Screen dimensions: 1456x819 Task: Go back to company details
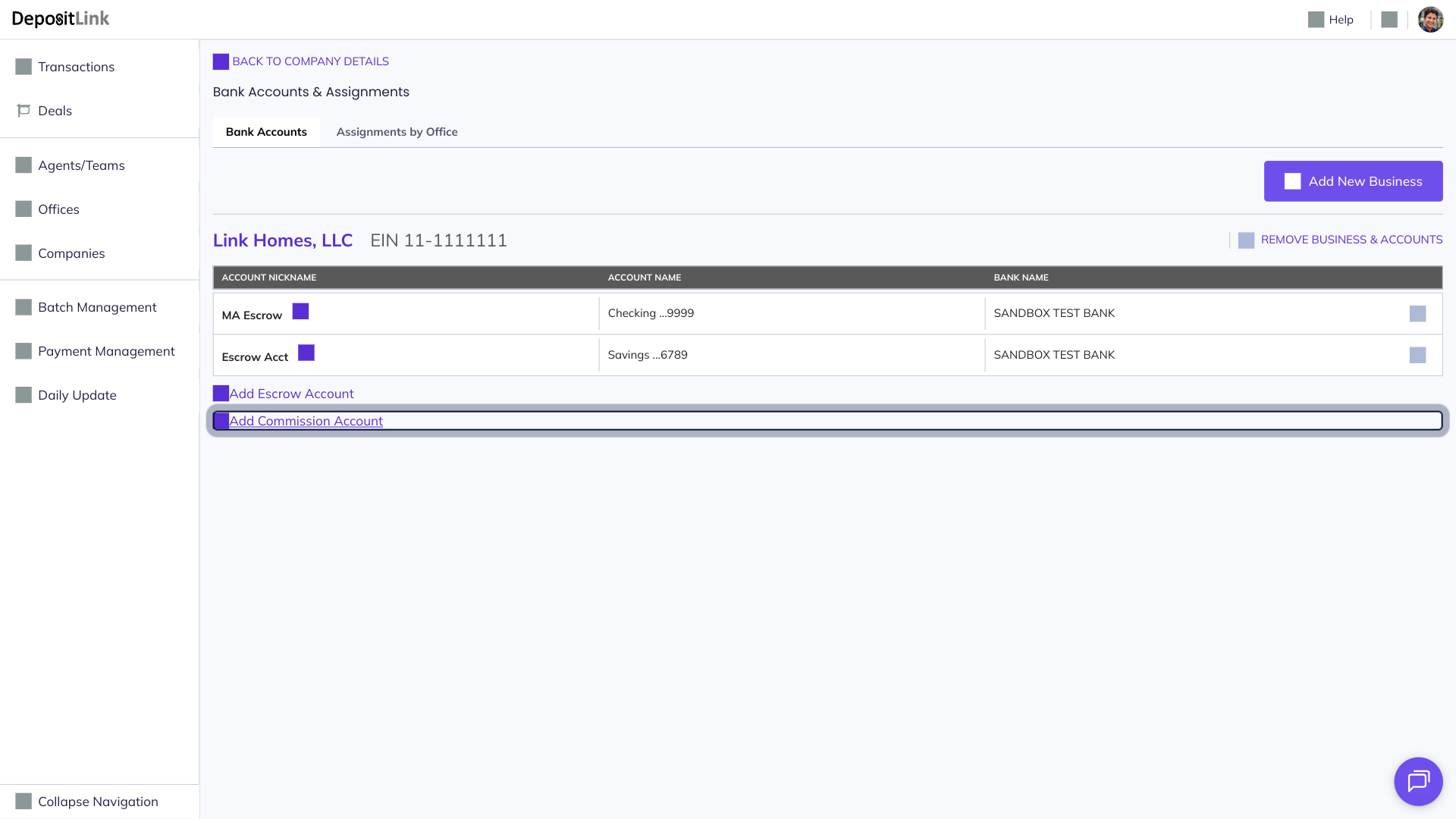coord(309,61)
